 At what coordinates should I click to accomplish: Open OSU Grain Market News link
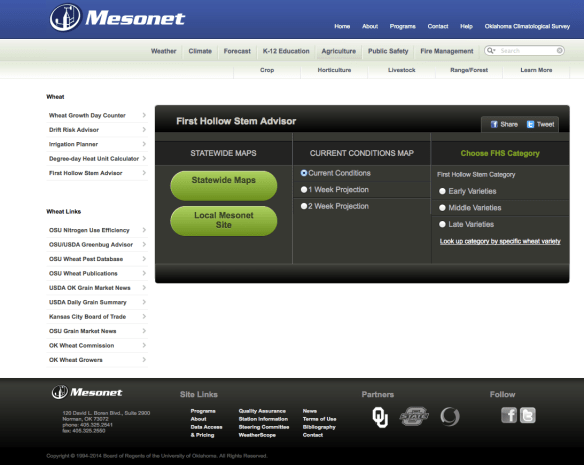(x=83, y=331)
